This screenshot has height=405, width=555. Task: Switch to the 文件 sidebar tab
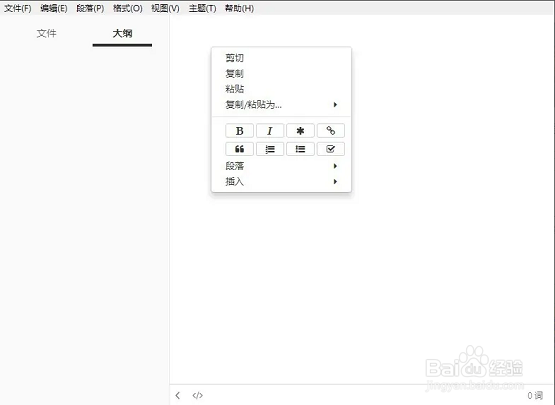point(46,33)
